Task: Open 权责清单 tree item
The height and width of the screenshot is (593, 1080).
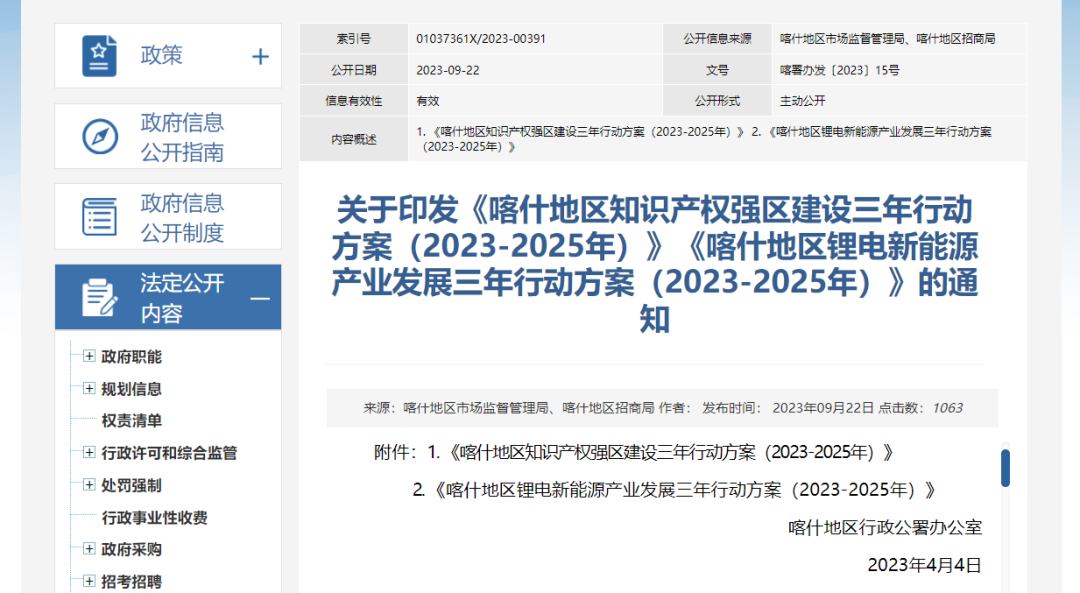Action: point(132,421)
